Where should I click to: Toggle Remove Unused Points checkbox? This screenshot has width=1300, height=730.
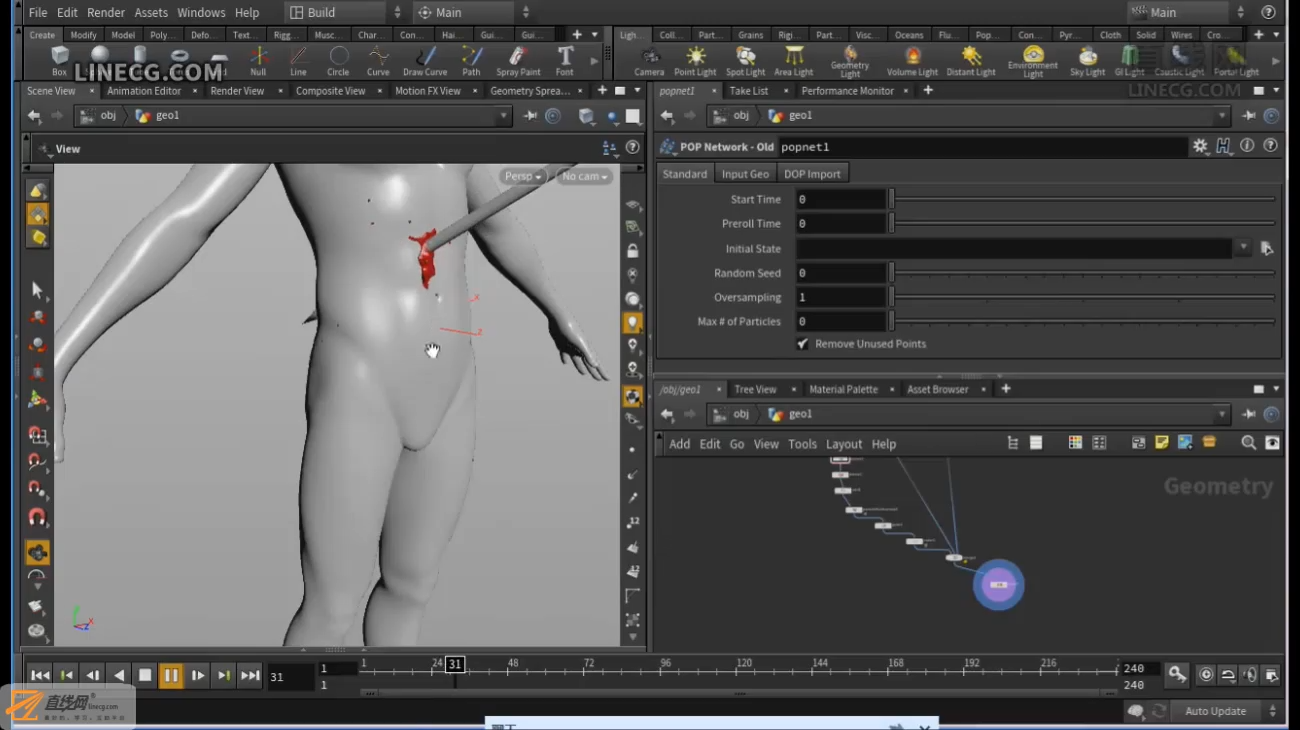coord(802,344)
